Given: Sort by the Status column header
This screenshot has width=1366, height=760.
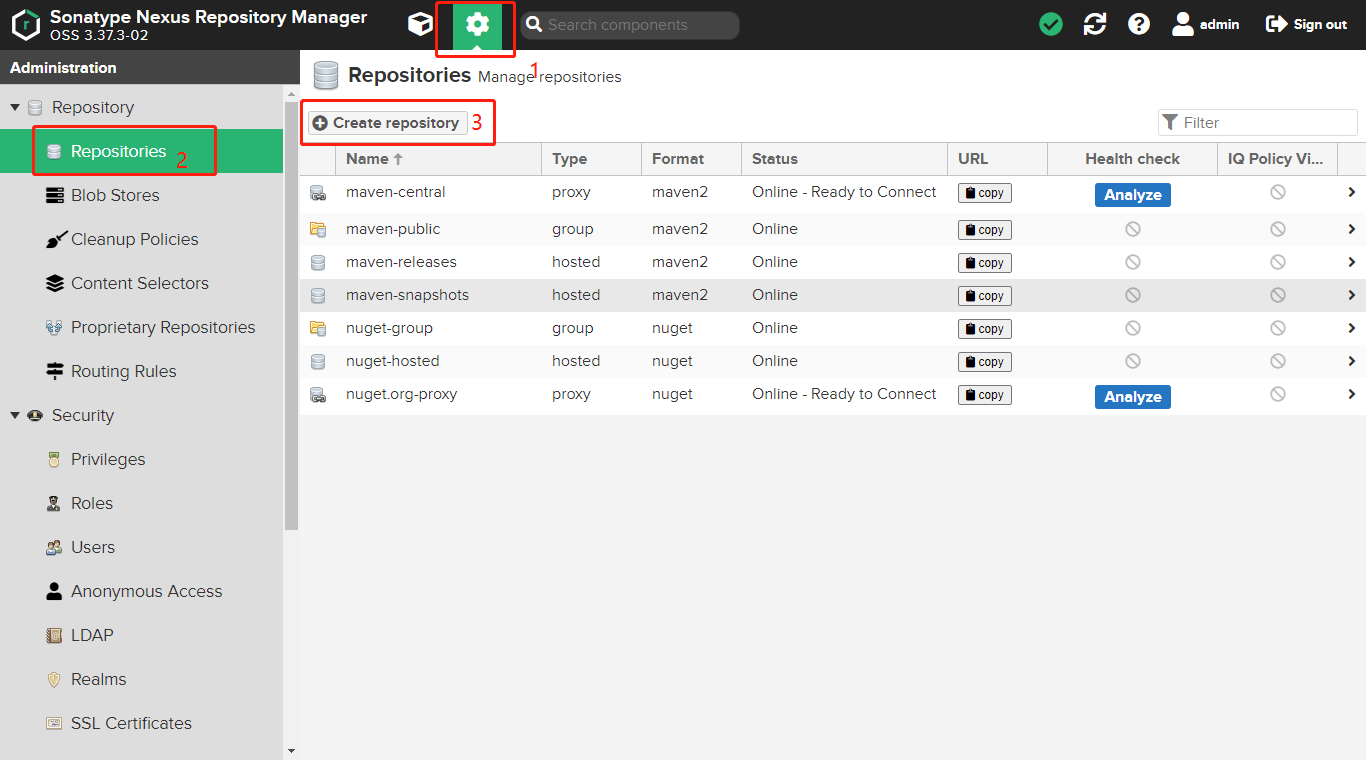Looking at the screenshot, I should [x=844, y=159].
